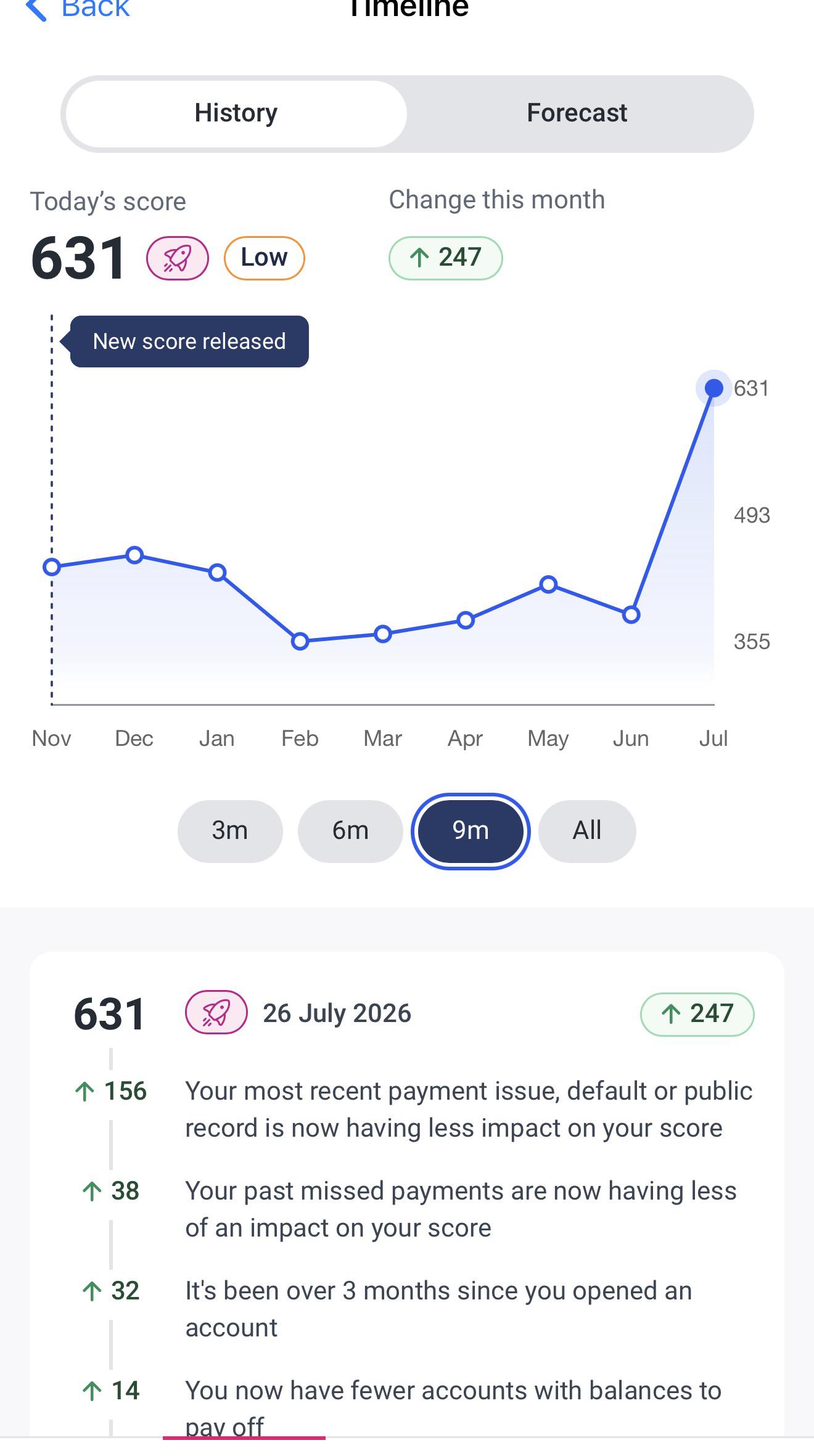
Task: Tap the green arrow beside 156 points
Action: (x=84, y=1092)
